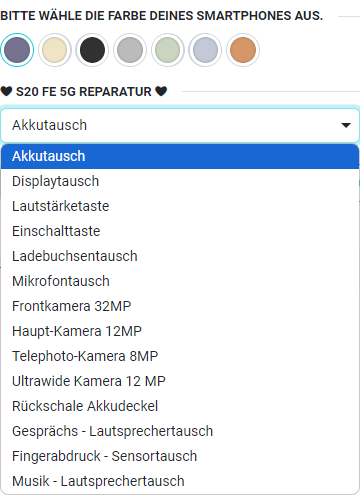This screenshot has height=496, width=360.
Task: Choose Musik - Lautsprechertausch option
Action: 180,481
